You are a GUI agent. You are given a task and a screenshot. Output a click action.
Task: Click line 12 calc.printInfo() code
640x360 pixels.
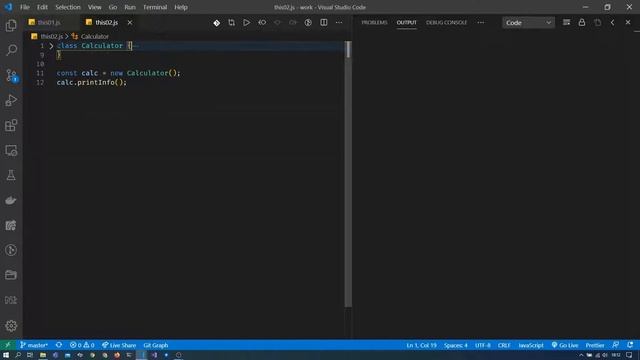point(92,82)
